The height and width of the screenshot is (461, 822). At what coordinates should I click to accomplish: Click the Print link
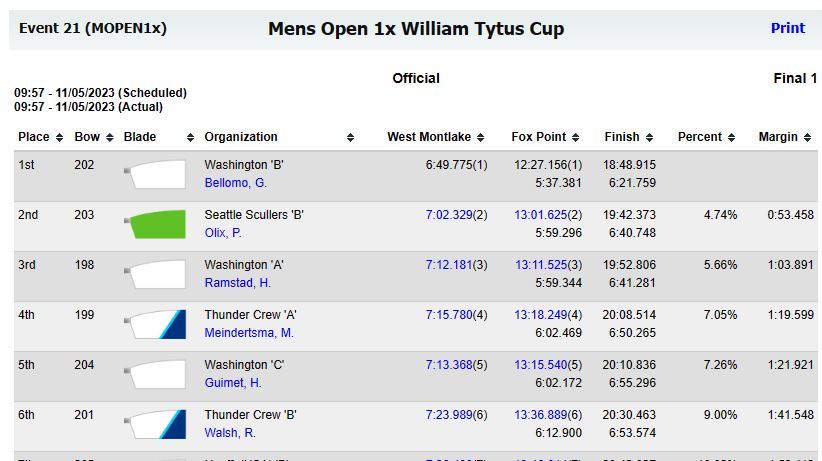click(x=787, y=28)
